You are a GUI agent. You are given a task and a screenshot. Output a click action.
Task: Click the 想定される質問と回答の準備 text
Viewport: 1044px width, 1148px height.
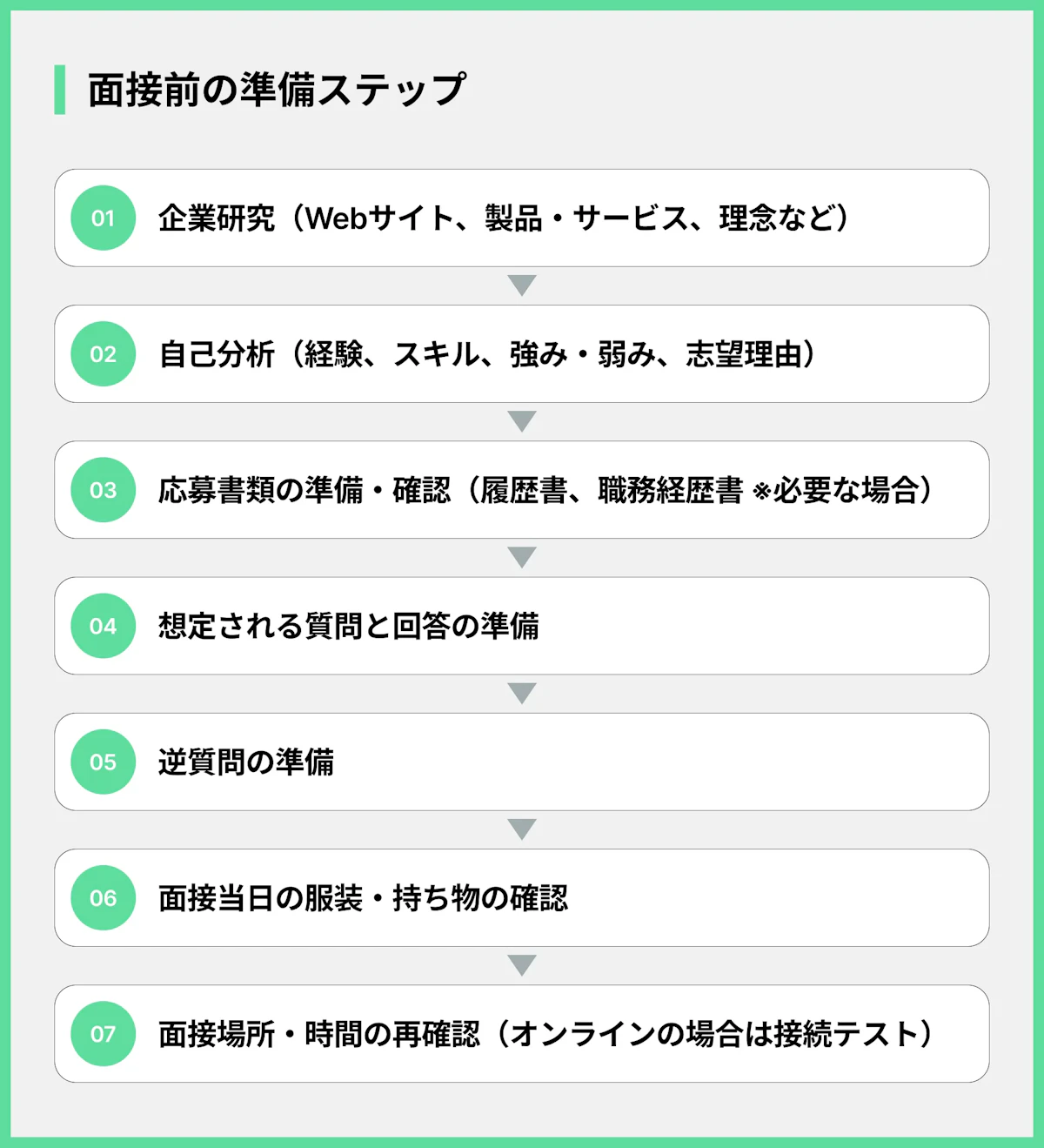pyautogui.click(x=348, y=626)
